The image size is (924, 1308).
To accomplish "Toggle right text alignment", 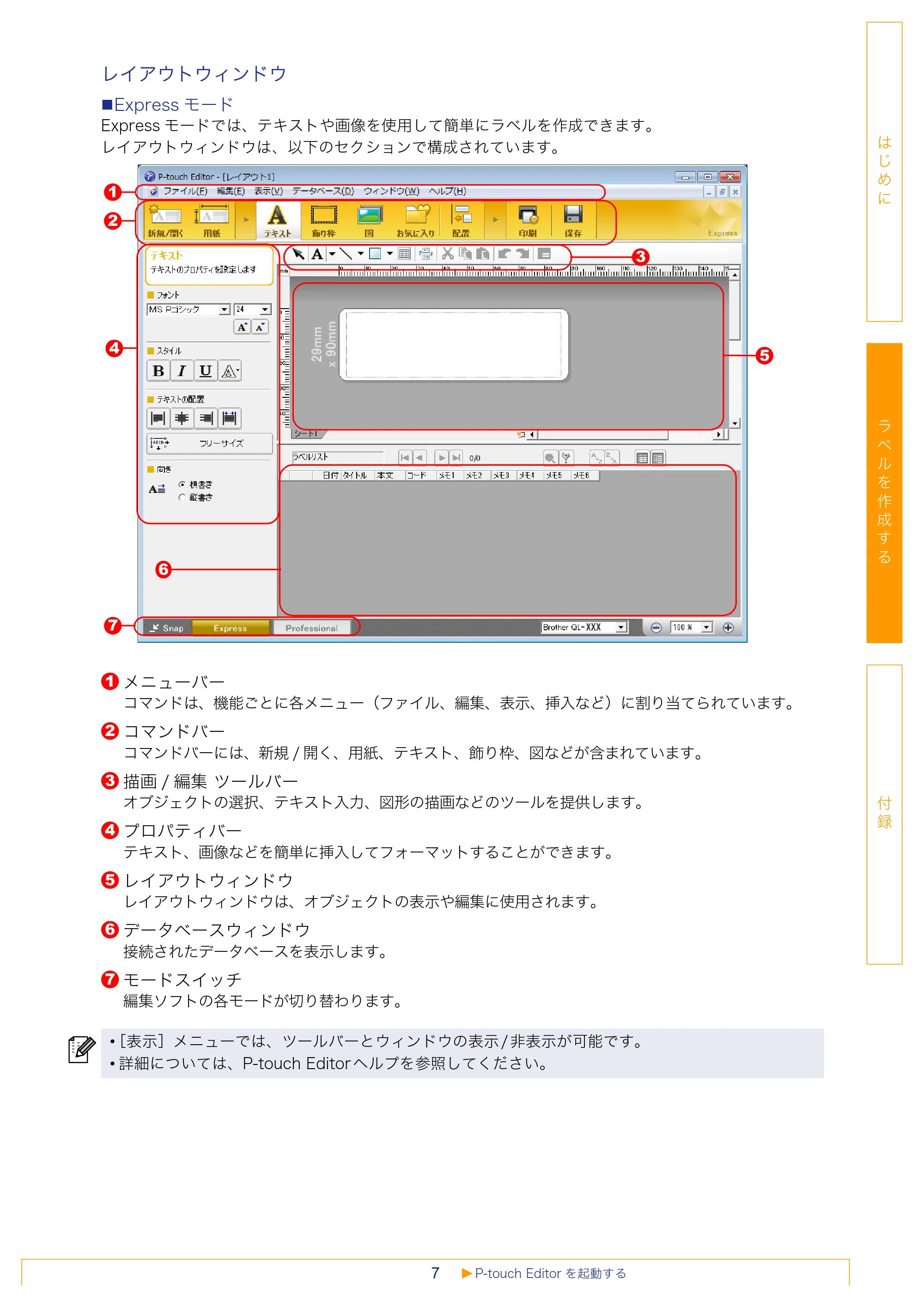I will click(x=206, y=419).
